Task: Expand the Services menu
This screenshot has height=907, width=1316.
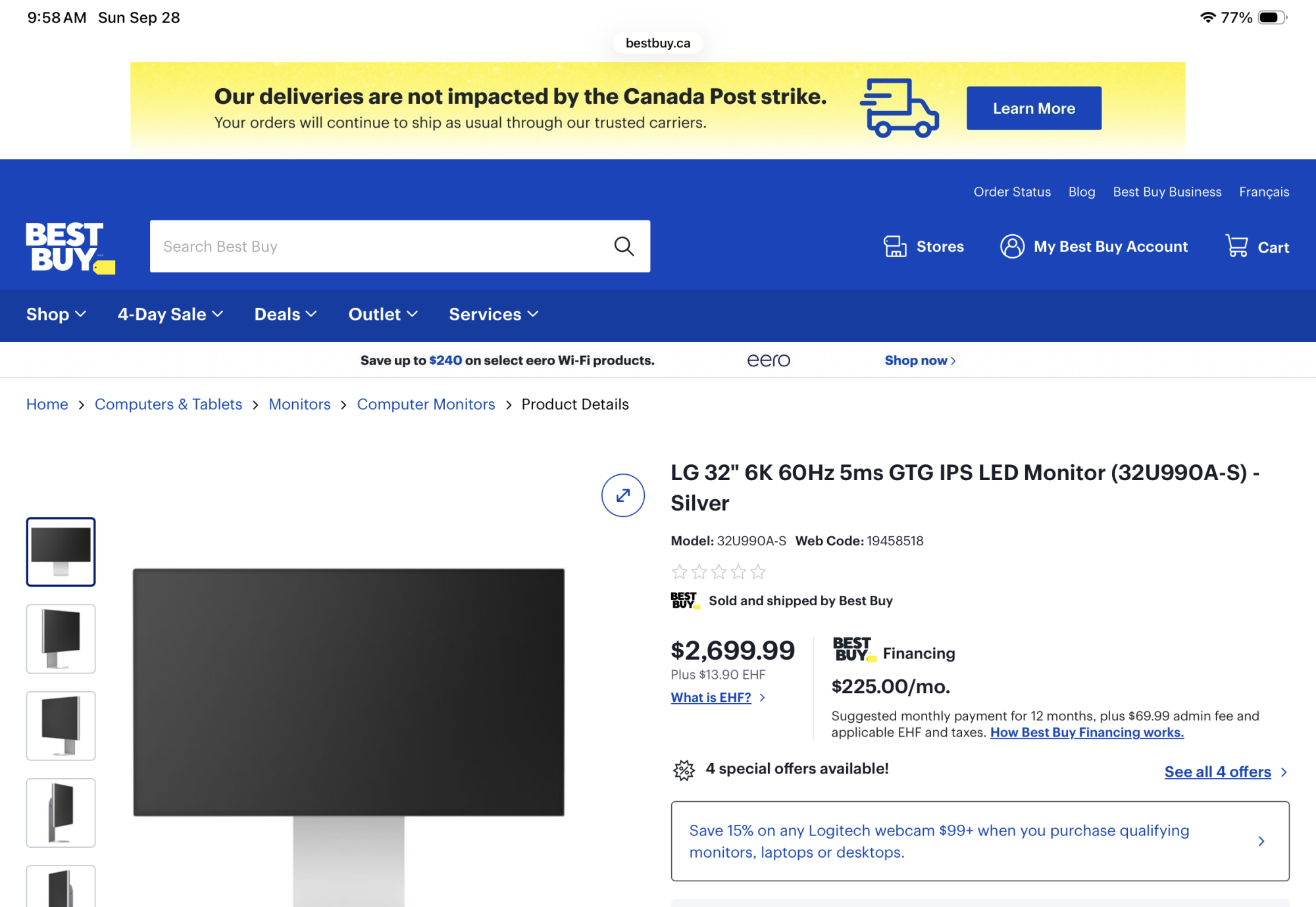Action: coord(493,314)
